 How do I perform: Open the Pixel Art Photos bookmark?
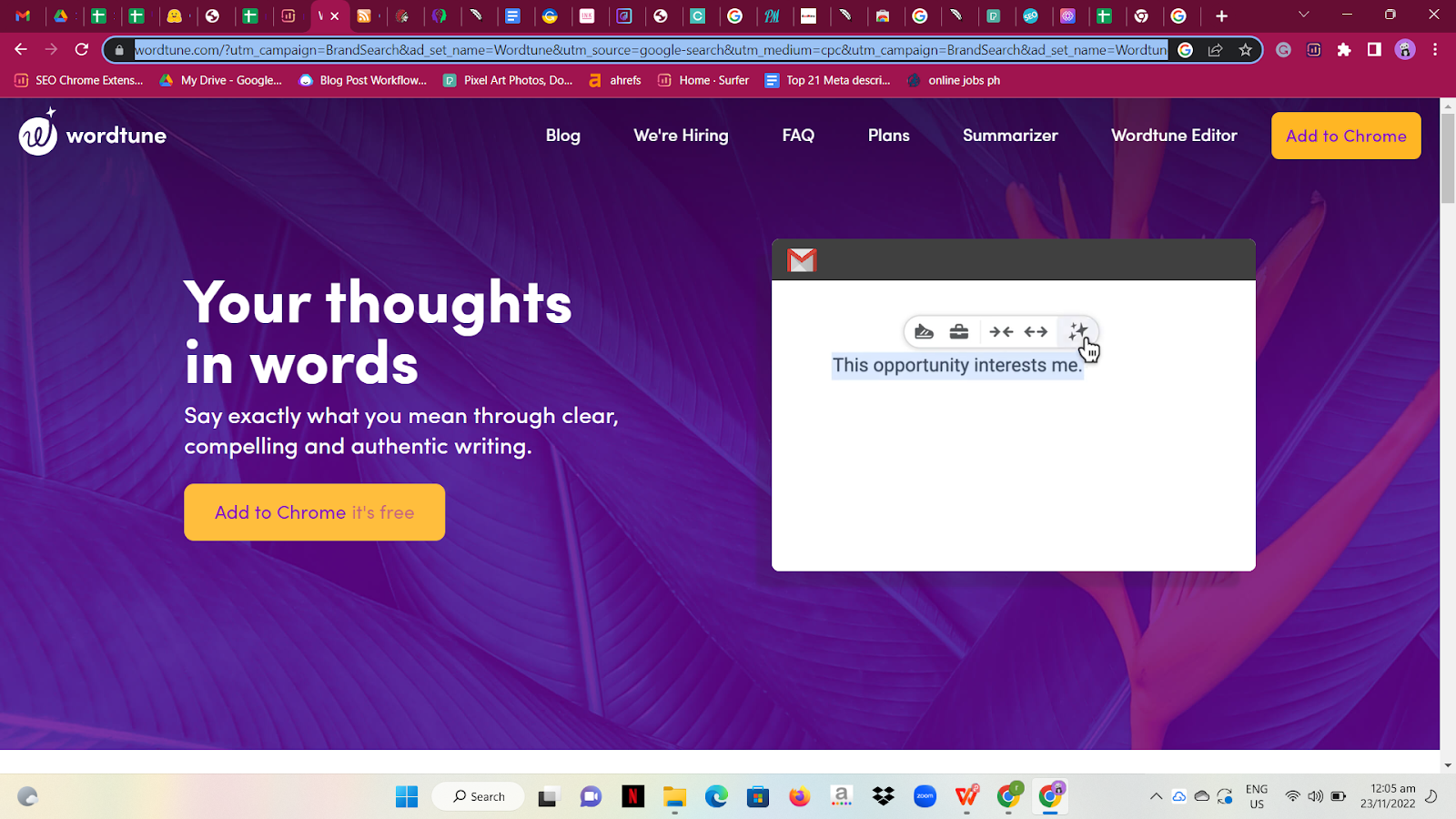coord(508,80)
